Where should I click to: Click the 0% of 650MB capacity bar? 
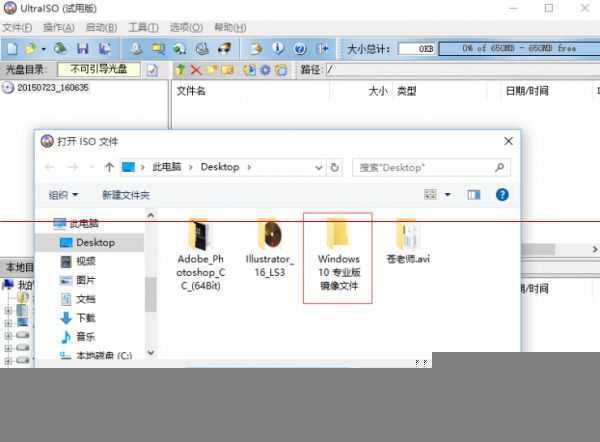[519, 49]
